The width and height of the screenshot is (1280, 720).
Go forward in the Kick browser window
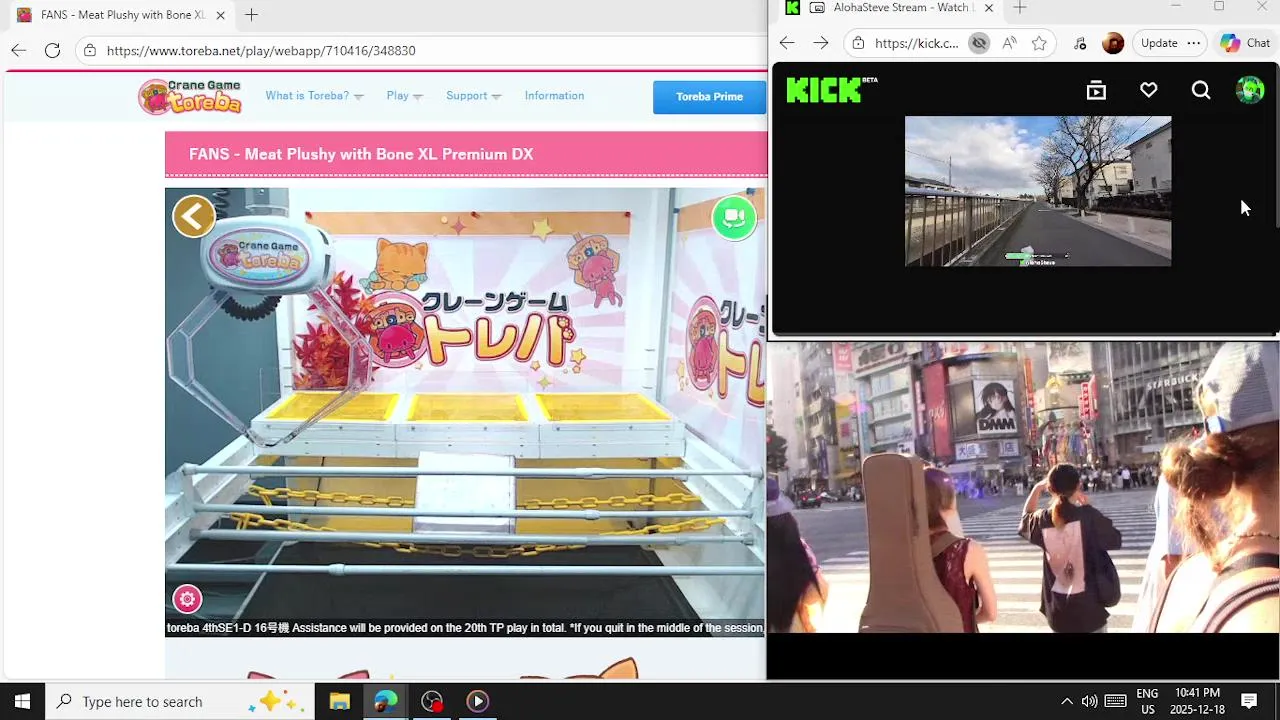pyautogui.click(x=821, y=43)
